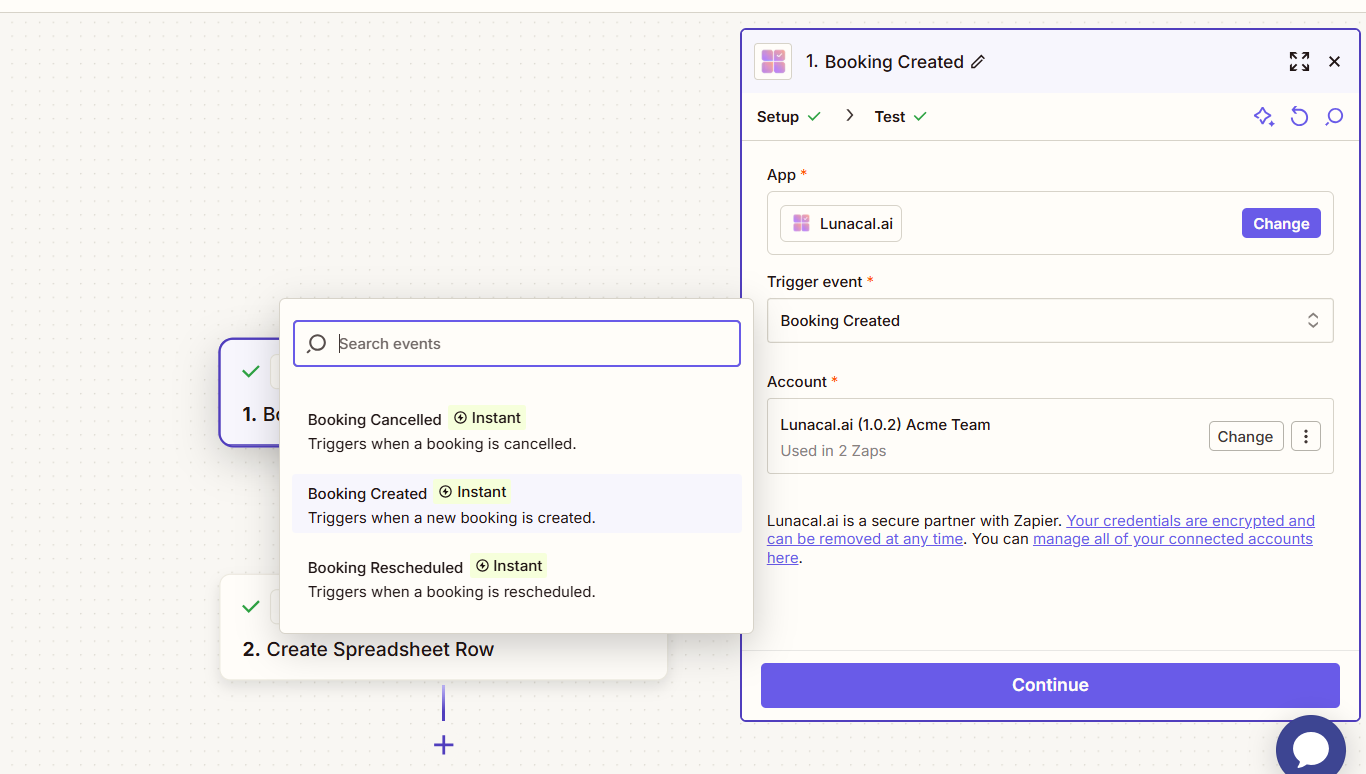Click the Lunacal.ai app icon in panel header
Image resolution: width=1366 pixels, height=774 pixels.
[x=773, y=62]
